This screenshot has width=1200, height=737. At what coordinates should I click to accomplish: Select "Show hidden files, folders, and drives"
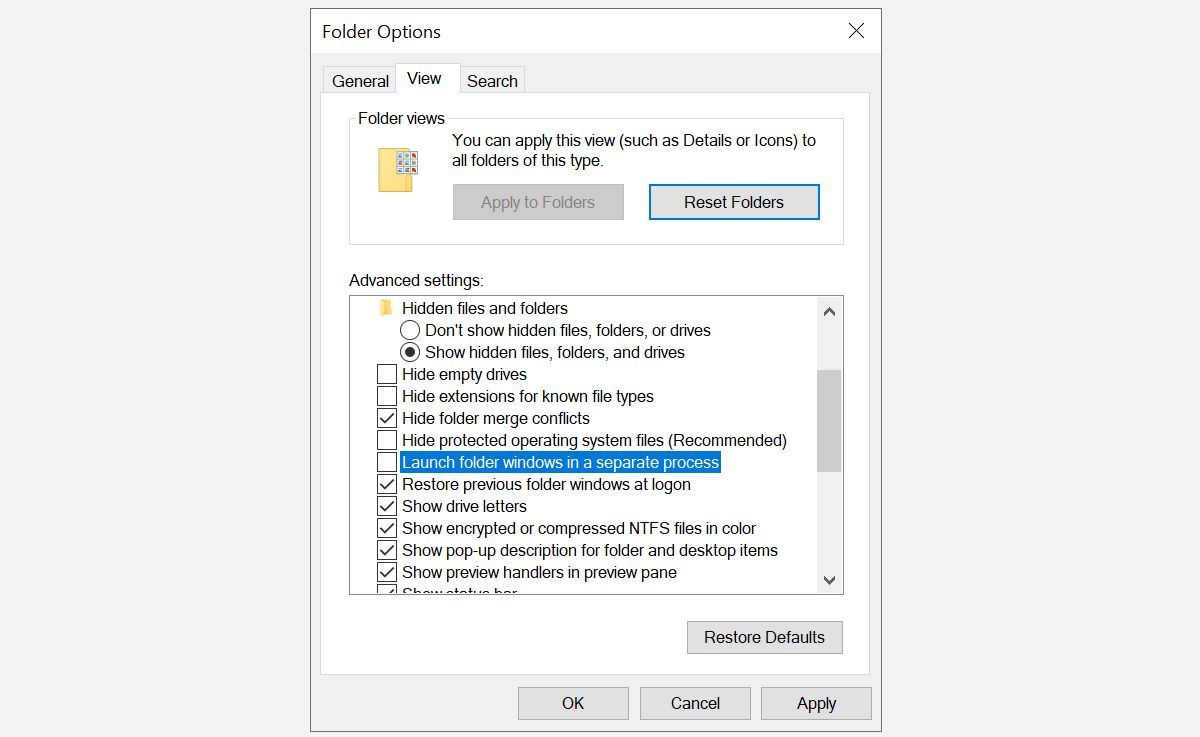[x=410, y=352]
